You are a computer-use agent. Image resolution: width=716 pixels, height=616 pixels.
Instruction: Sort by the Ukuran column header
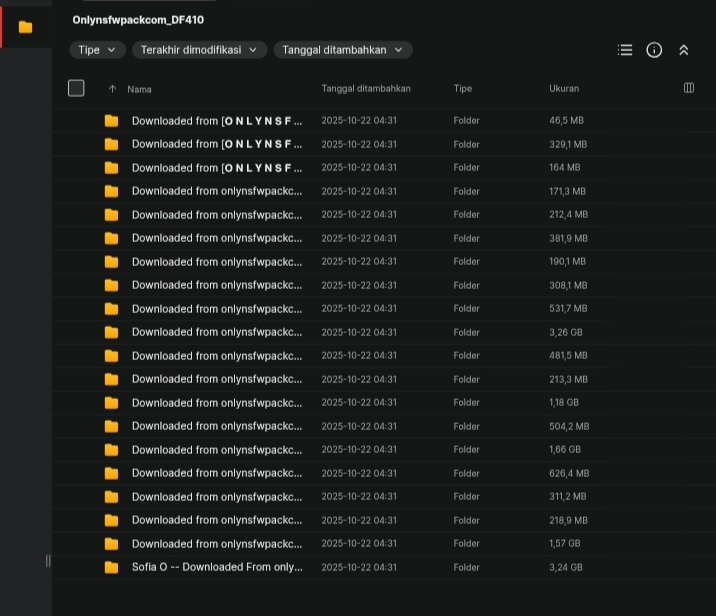click(564, 89)
